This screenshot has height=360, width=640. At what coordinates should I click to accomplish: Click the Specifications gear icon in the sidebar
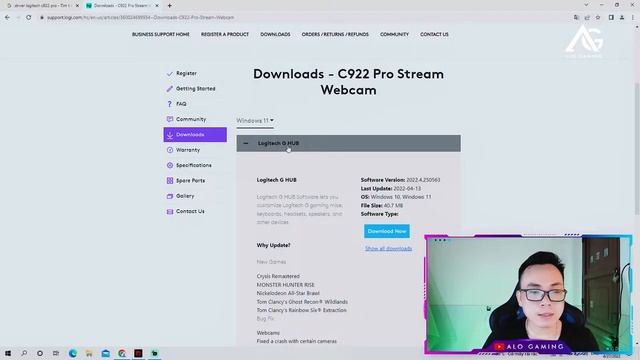point(170,165)
